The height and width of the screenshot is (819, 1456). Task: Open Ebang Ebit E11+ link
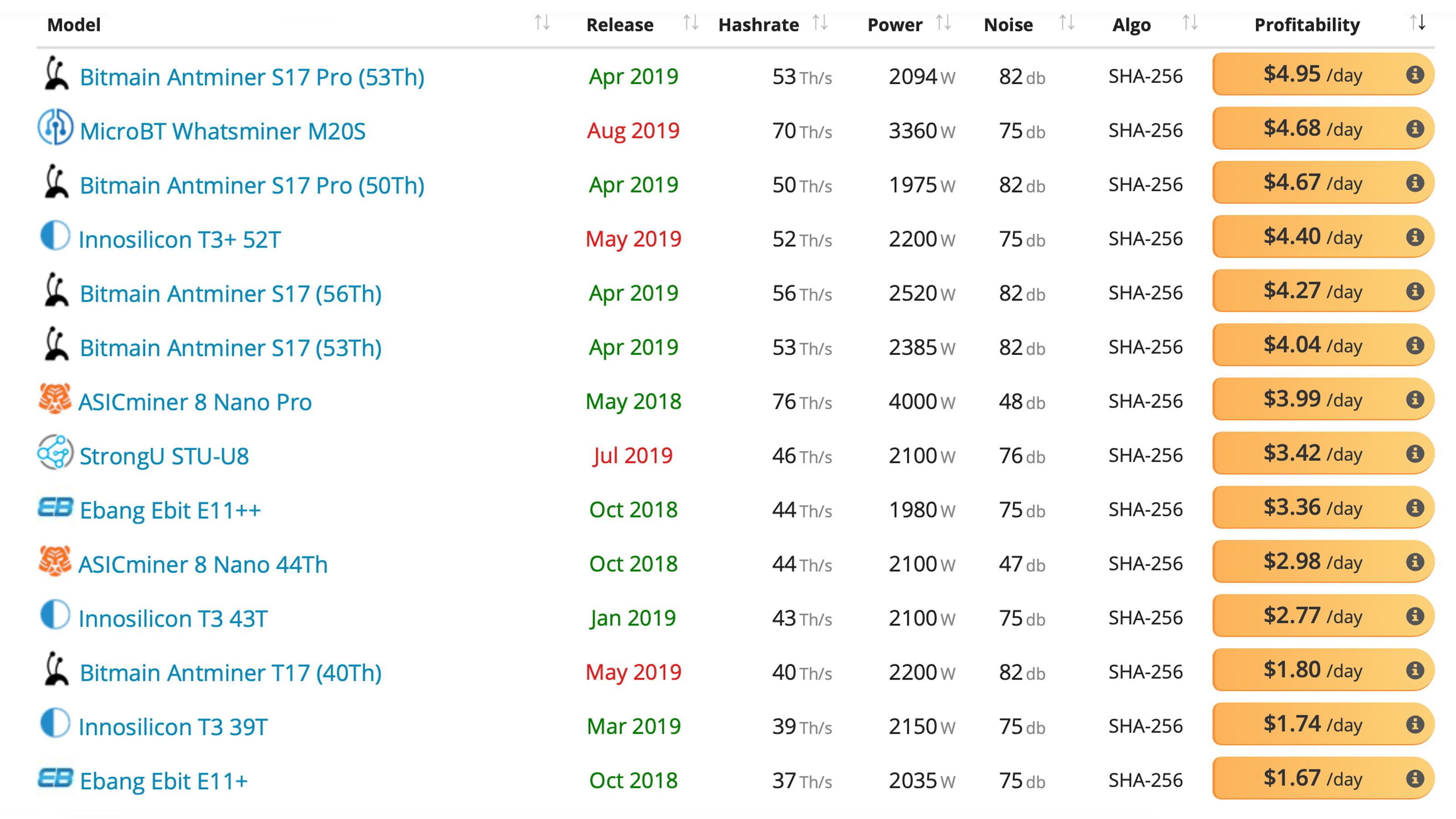[x=164, y=781]
